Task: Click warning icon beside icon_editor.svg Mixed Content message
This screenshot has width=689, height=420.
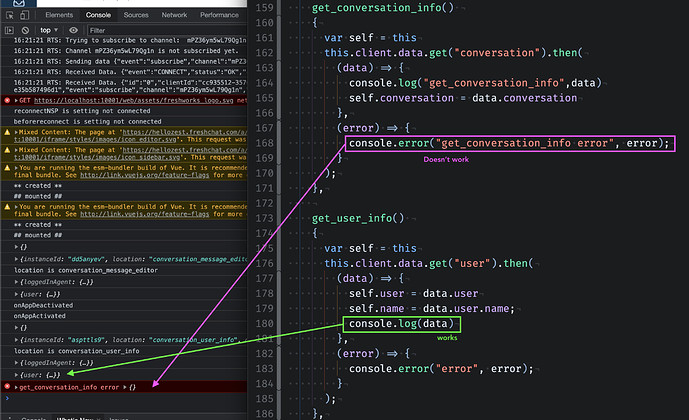Action: 7,132
